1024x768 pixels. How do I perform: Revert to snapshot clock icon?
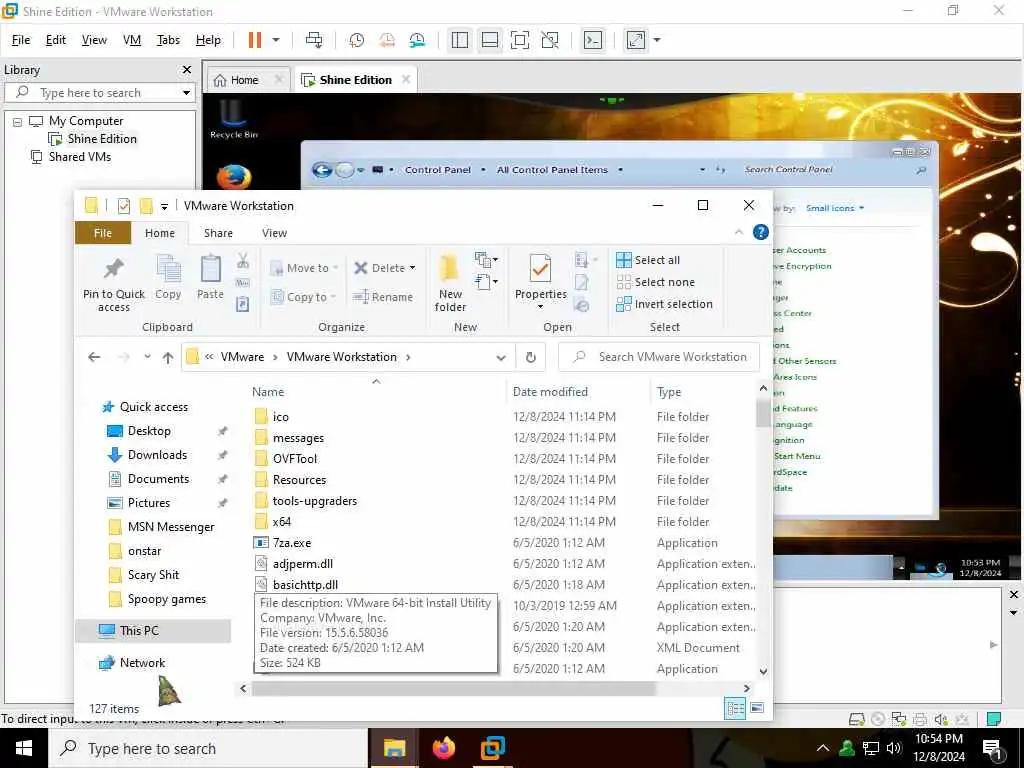[x=387, y=40]
